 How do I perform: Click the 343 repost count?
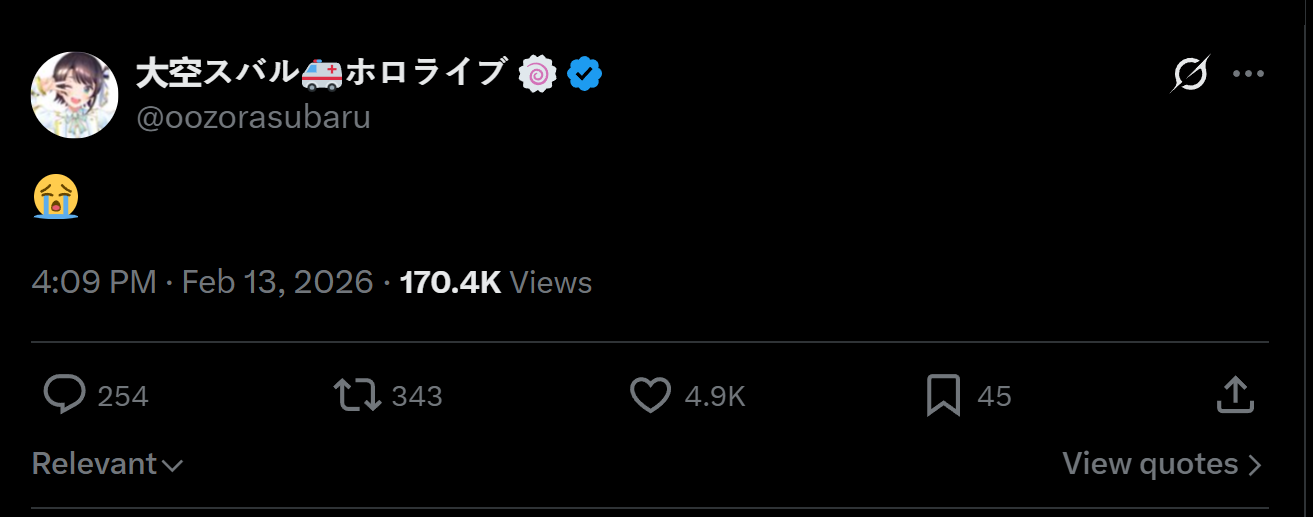tap(417, 396)
